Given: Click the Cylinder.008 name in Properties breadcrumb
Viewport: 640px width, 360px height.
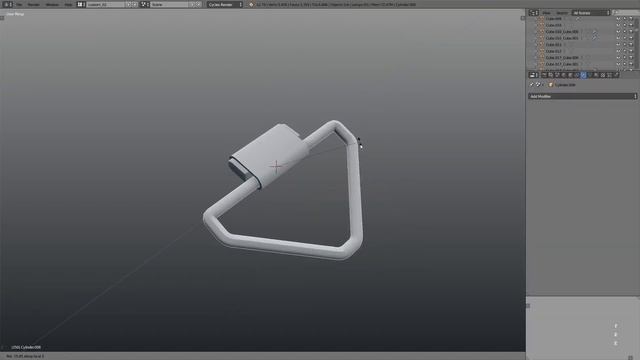Looking at the screenshot, I should (565, 85).
